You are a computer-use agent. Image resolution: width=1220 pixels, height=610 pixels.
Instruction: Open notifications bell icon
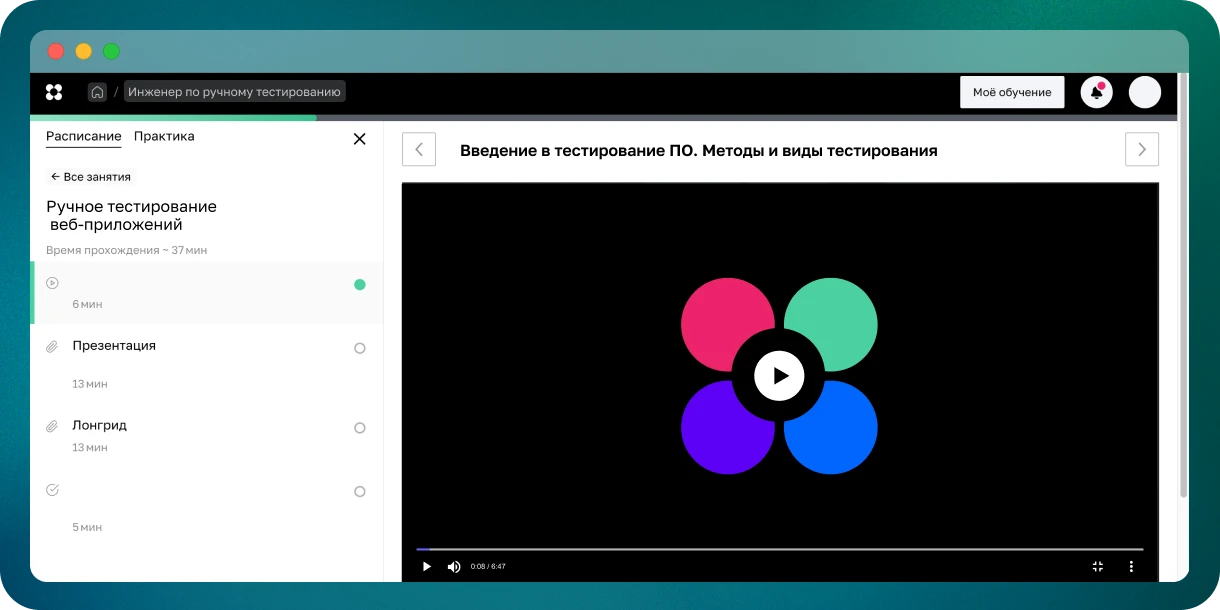tap(1096, 92)
